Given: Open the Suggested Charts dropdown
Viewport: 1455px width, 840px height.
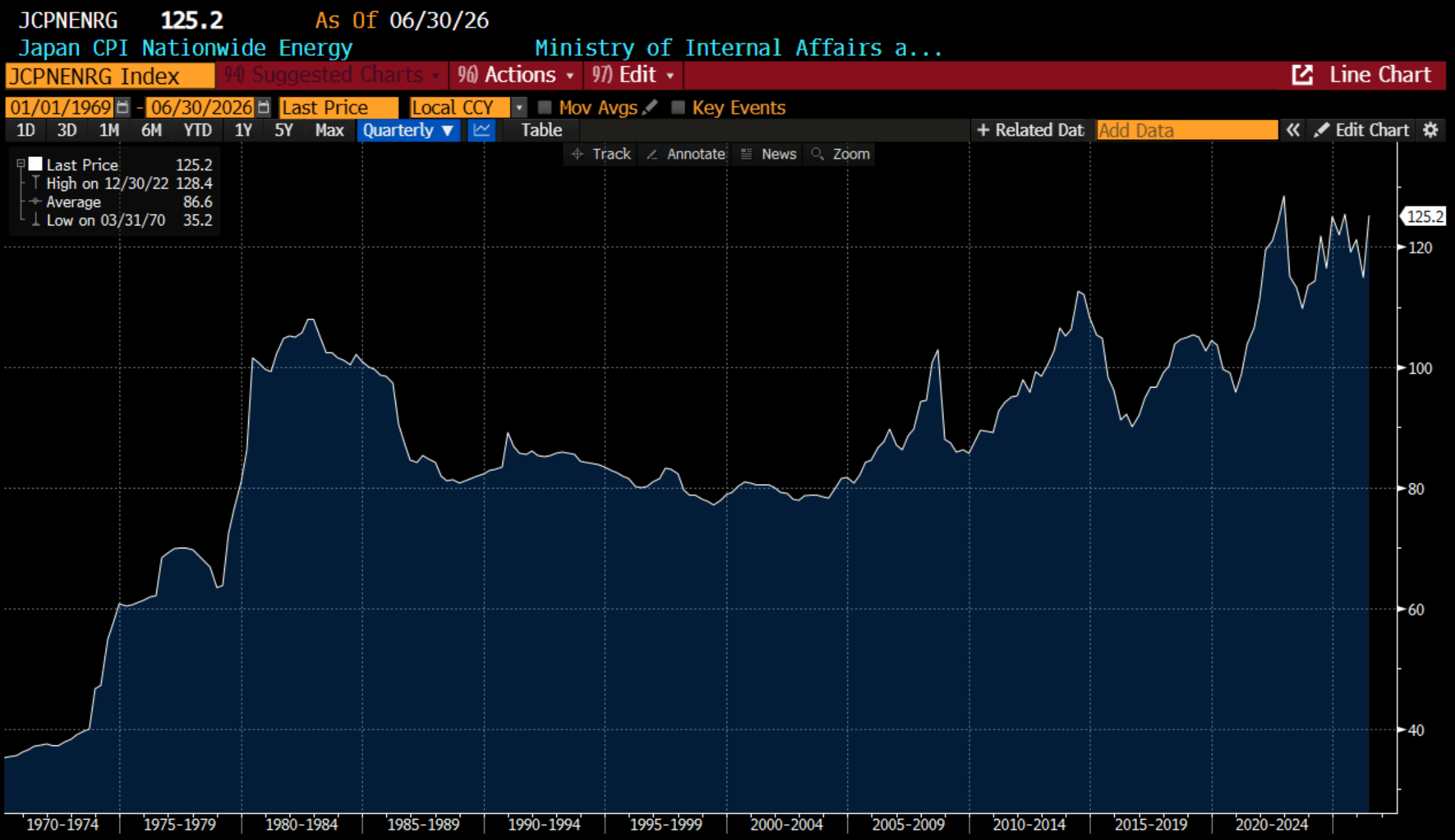Looking at the screenshot, I should pyautogui.click(x=332, y=75).
